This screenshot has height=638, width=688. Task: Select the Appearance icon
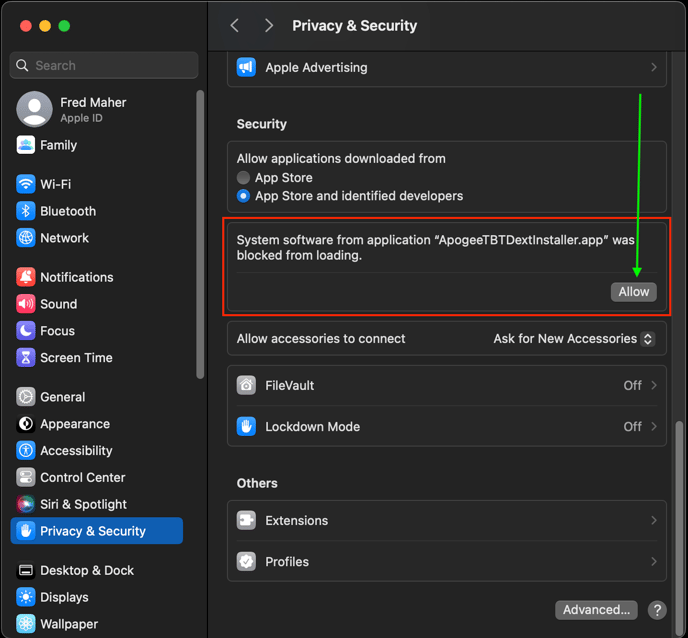point(25,423)
